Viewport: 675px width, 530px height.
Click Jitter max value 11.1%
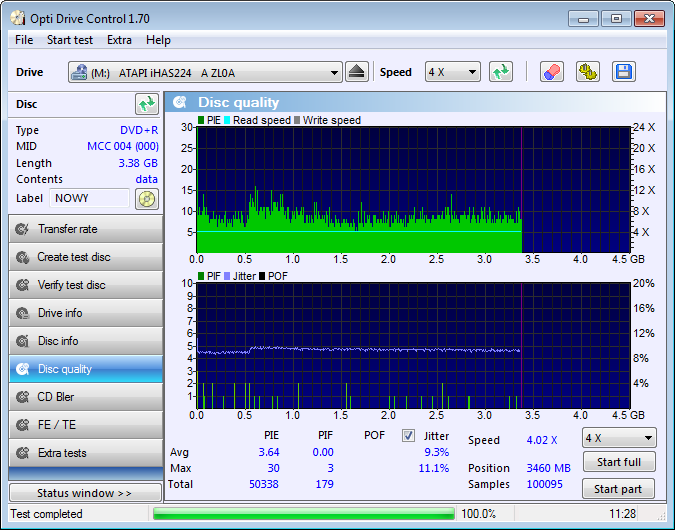[434, 468]
